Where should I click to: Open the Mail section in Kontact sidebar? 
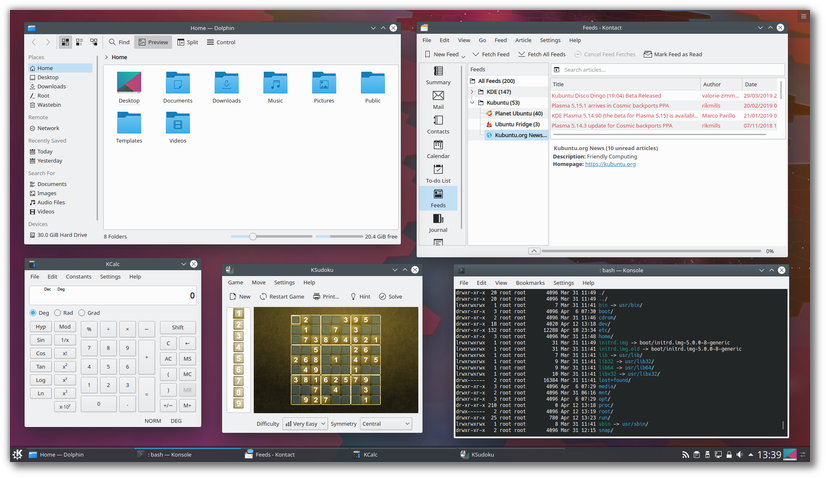pyautogui.click(x=438, y=98)
